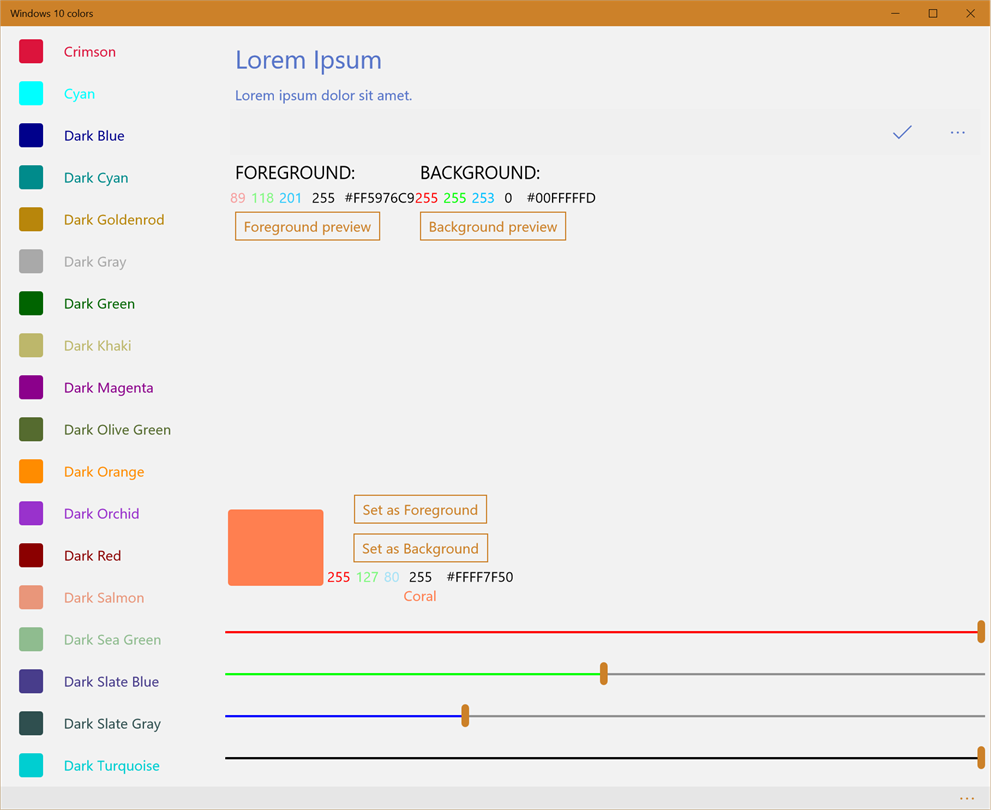
Task: Open the more options ellipsis in command bar
Action: pyautogui.click(x=958, y=132)
